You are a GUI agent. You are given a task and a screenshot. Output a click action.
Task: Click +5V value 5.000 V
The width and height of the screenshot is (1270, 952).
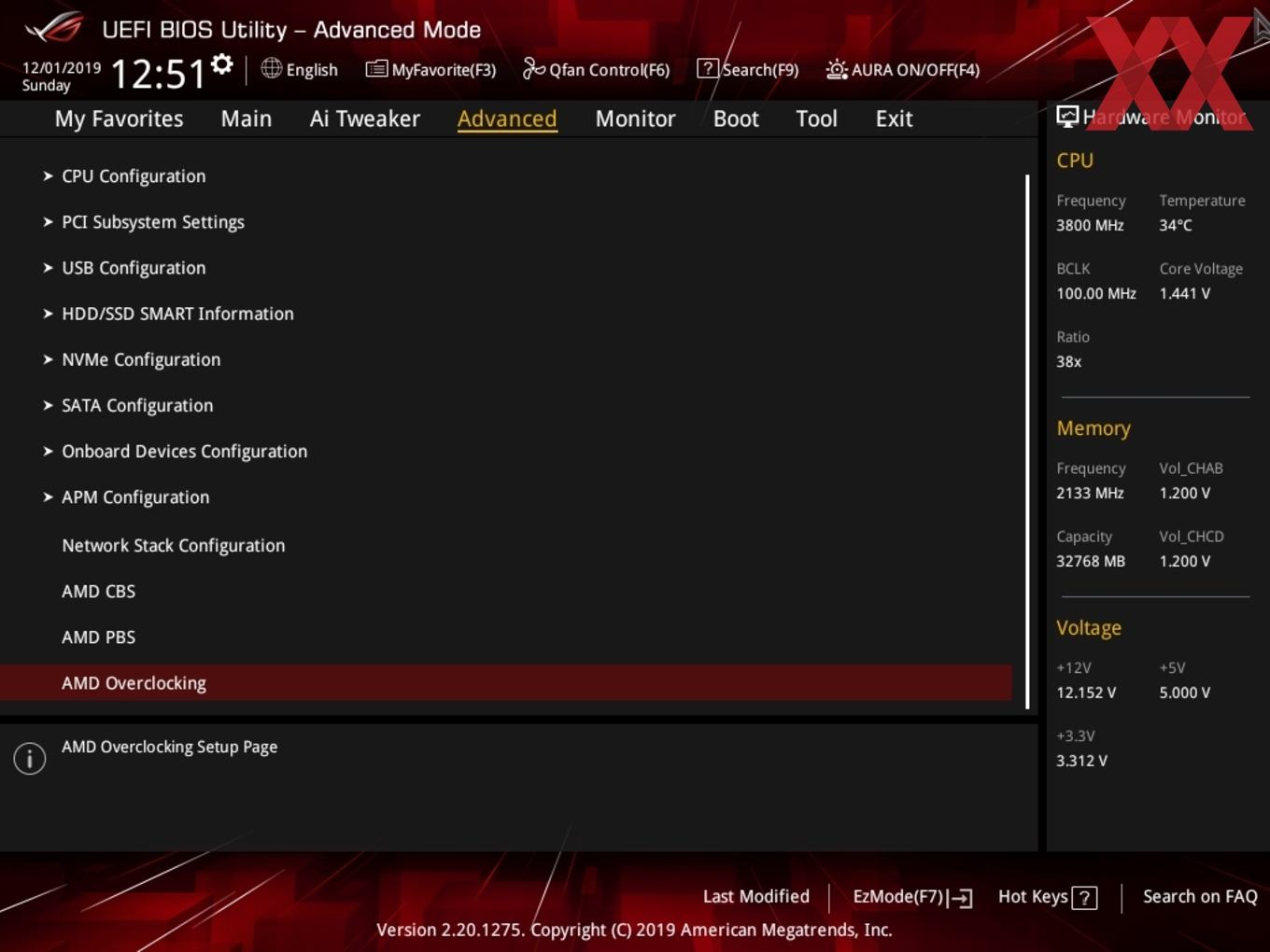click(x=1184, y=693)
